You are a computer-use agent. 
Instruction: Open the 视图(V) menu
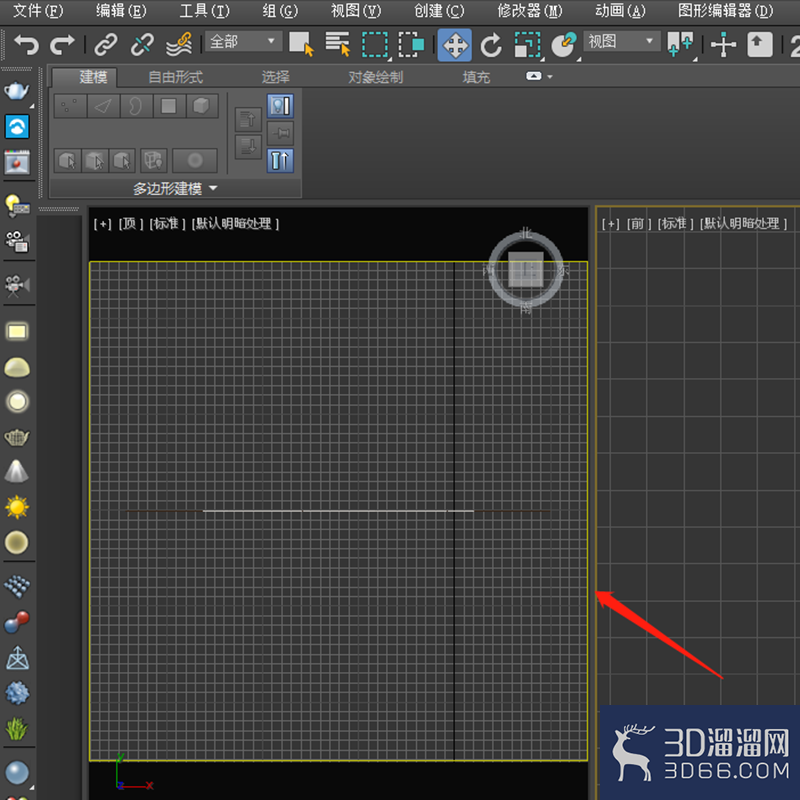[x=356, y=11]
